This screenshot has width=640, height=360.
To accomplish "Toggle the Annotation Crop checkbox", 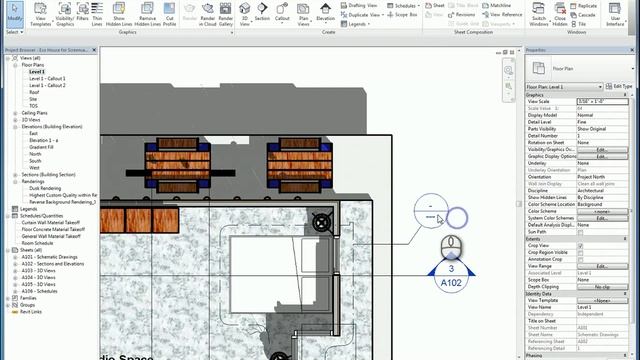I will point(580,260).
